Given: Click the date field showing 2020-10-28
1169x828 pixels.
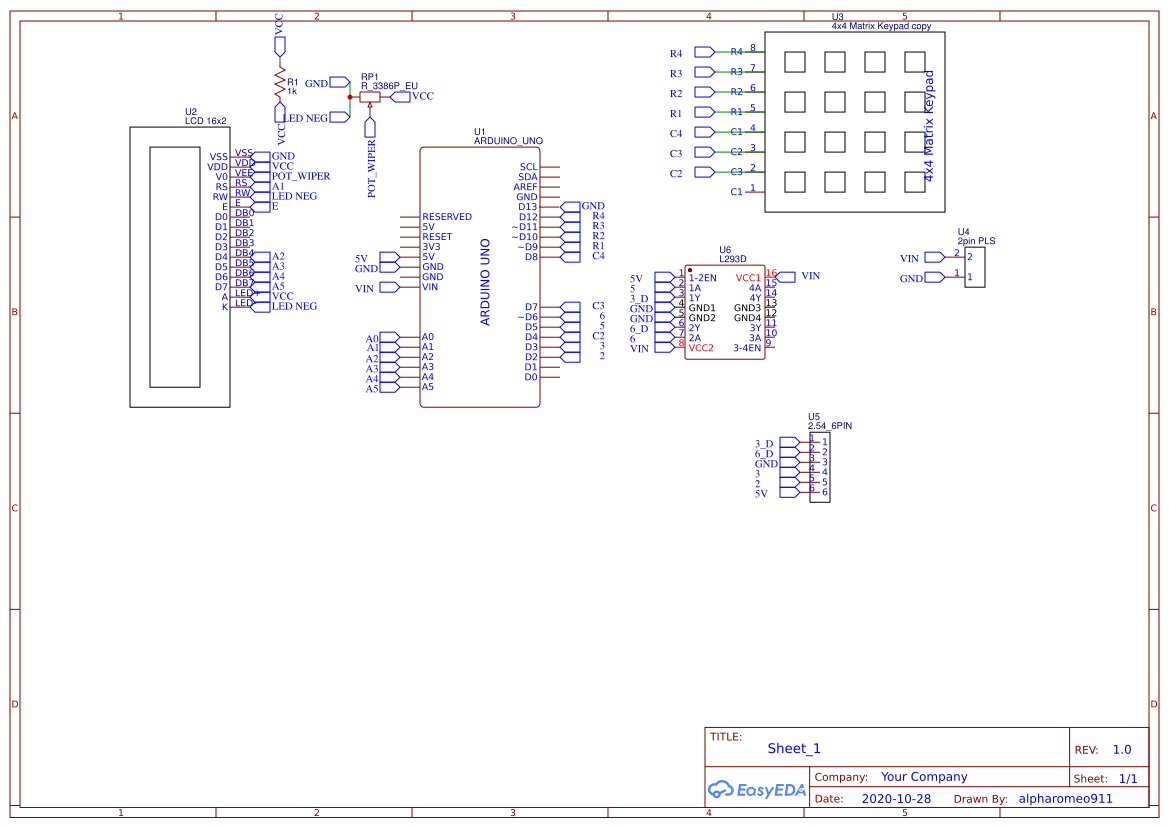Looking at the screenshot, I should tap(898, 798).
